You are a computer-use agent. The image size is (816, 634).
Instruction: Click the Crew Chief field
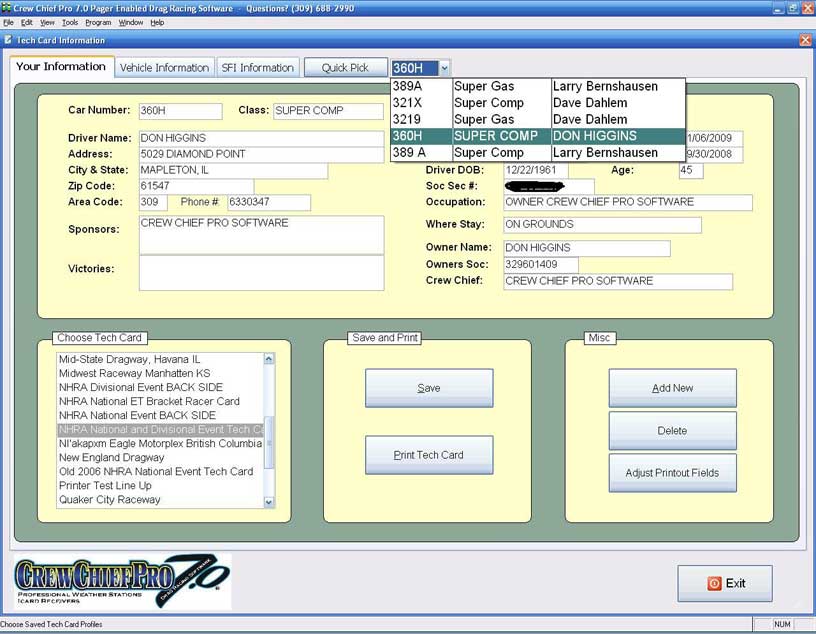pos(618,281)
